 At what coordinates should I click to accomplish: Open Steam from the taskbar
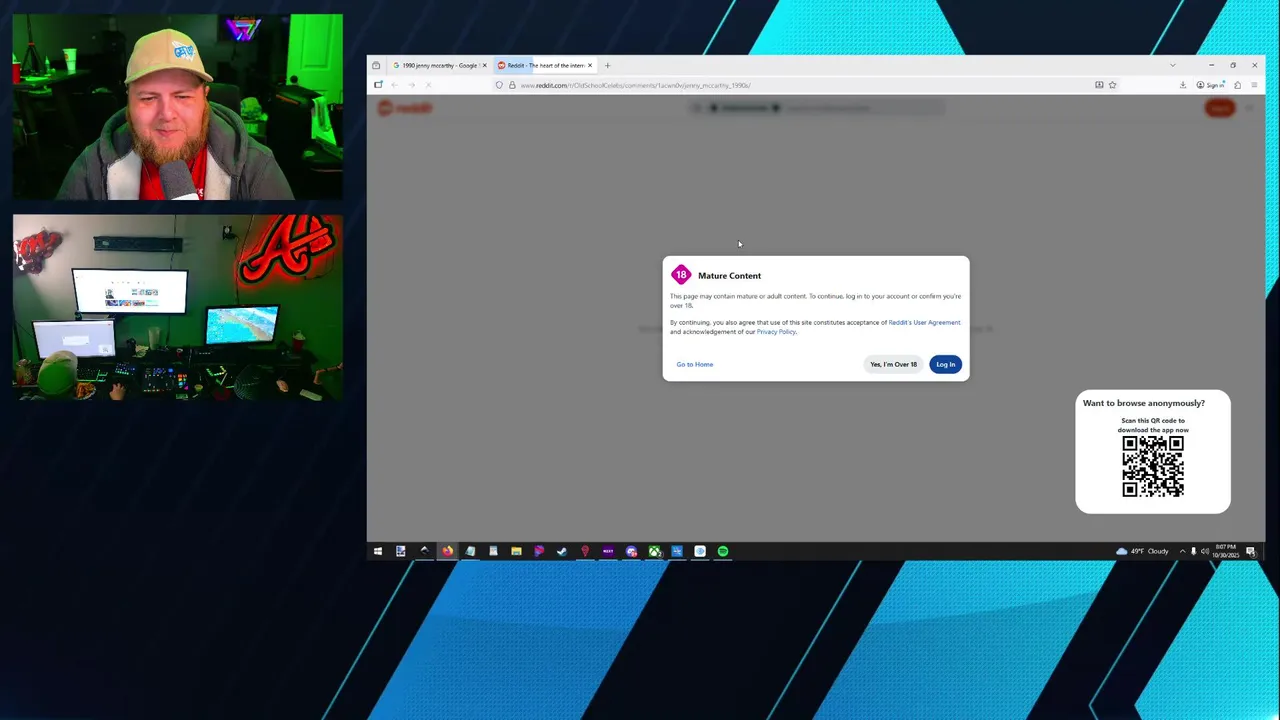[562, 551]
